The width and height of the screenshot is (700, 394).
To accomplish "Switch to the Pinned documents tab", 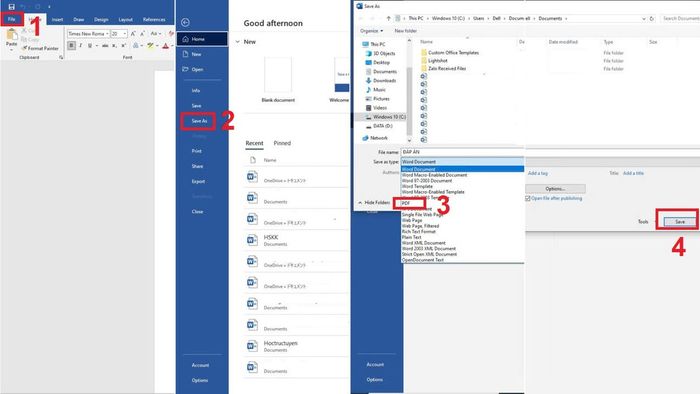I will pos(282,143).
